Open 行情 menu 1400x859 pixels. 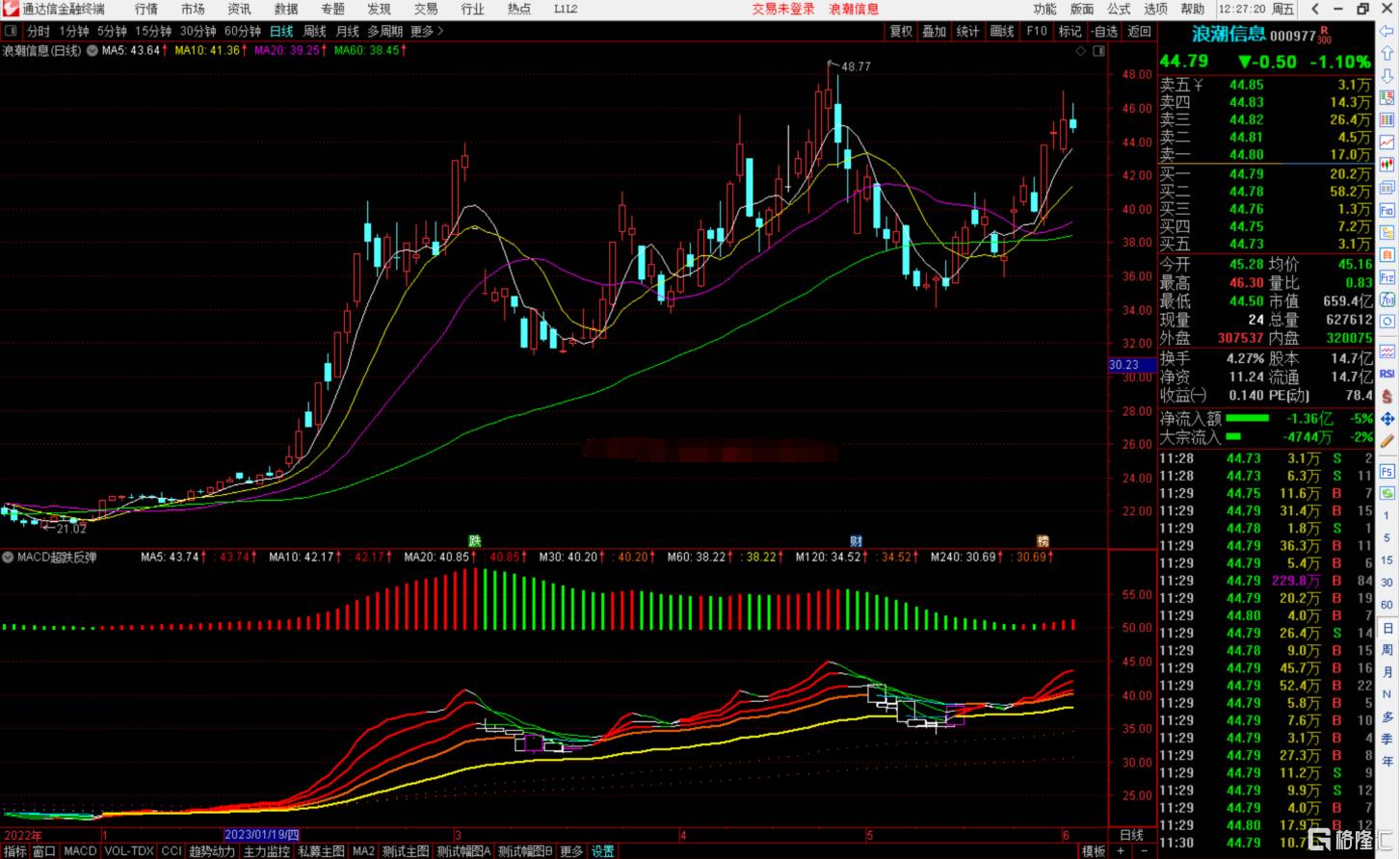click(x=145, y=9)
